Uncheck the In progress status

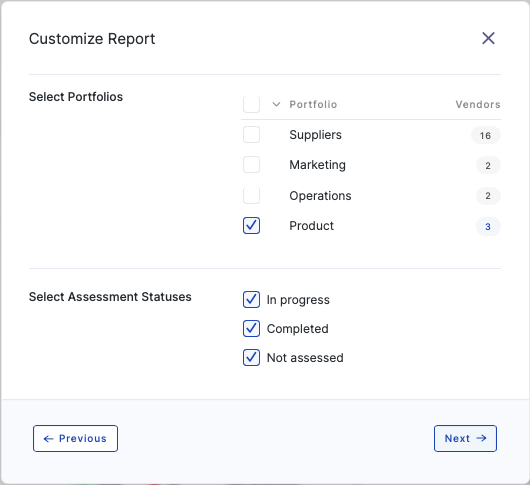point(251,299)
